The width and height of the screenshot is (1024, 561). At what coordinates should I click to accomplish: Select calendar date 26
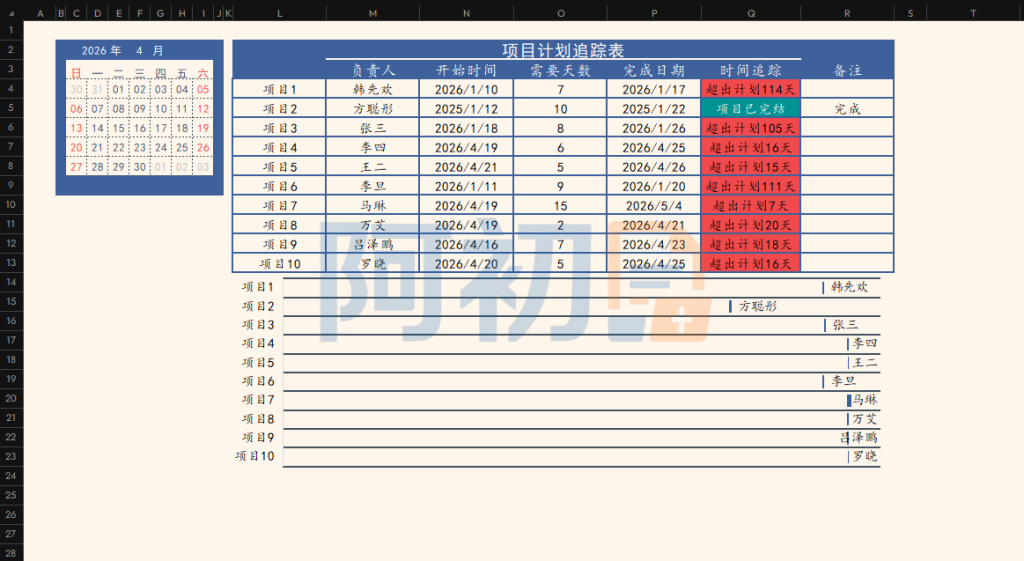click(203, 148)
